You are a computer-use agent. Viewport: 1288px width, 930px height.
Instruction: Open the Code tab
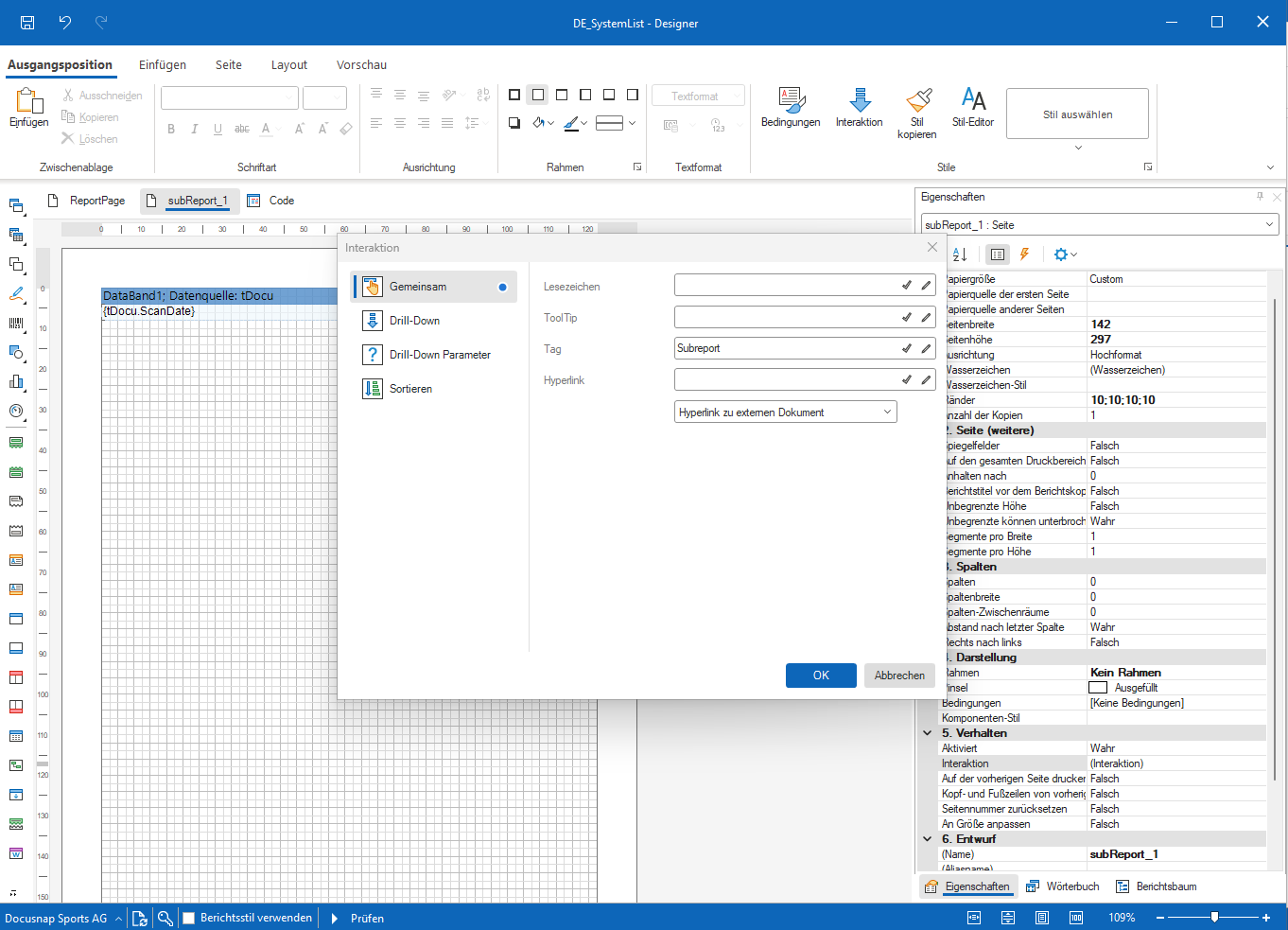270,201
